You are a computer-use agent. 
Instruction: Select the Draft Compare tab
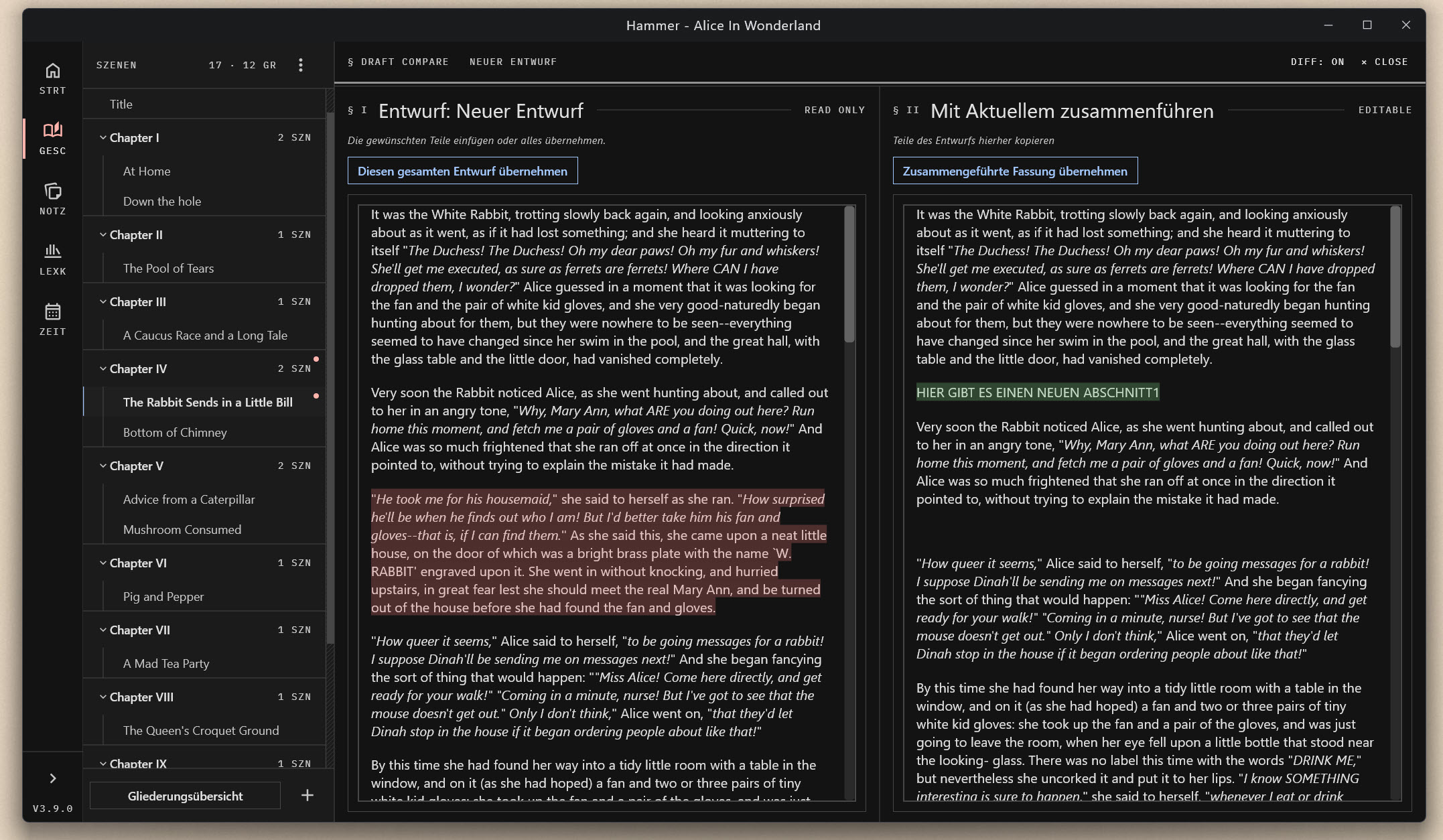[x=398, y=62]
